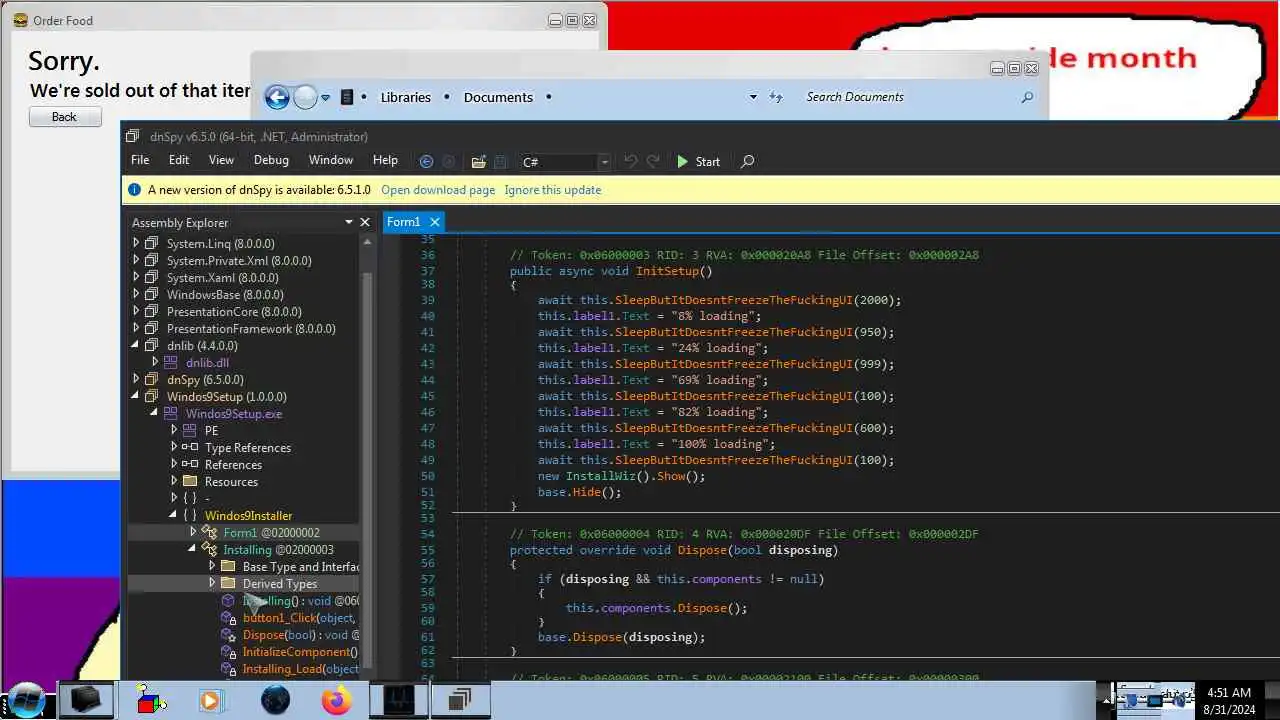The height and width of the screenshot is (720, 1280).
Task: Open the Debug menu in dnSpy
Action: (x=271, y=160)
